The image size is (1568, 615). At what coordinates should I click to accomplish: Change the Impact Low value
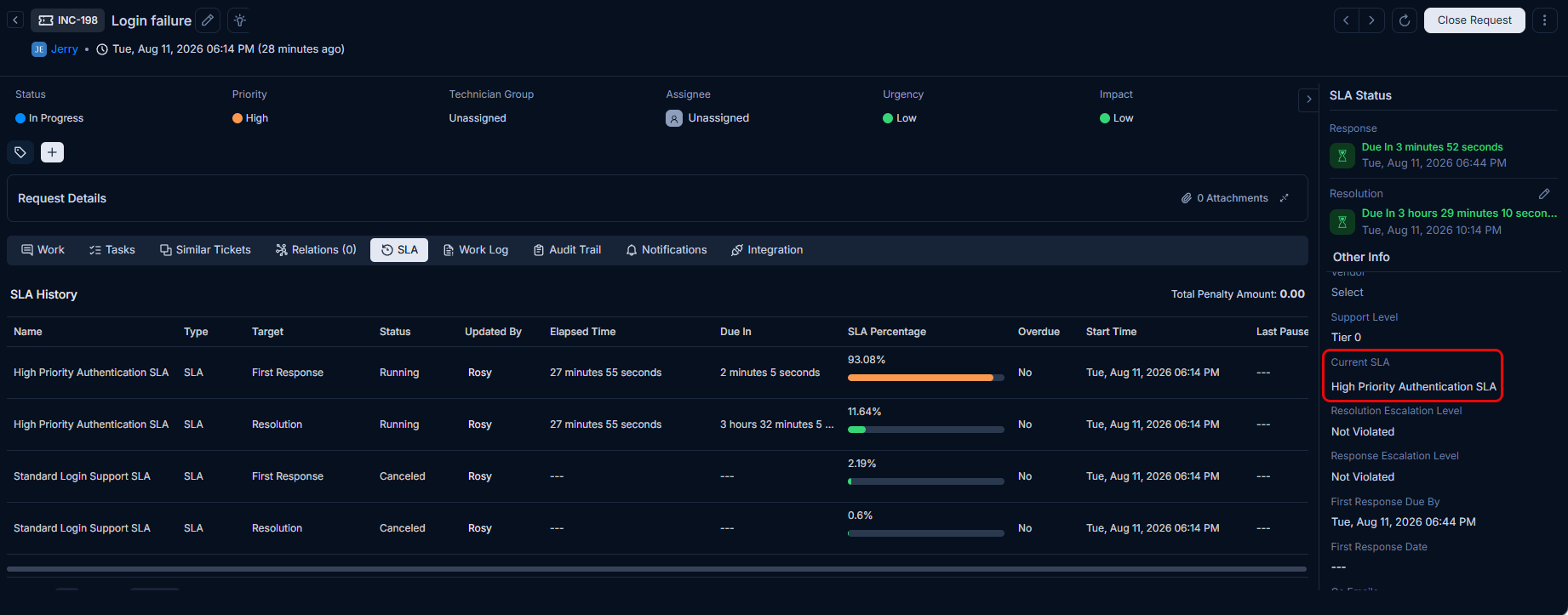[1117, 118]
